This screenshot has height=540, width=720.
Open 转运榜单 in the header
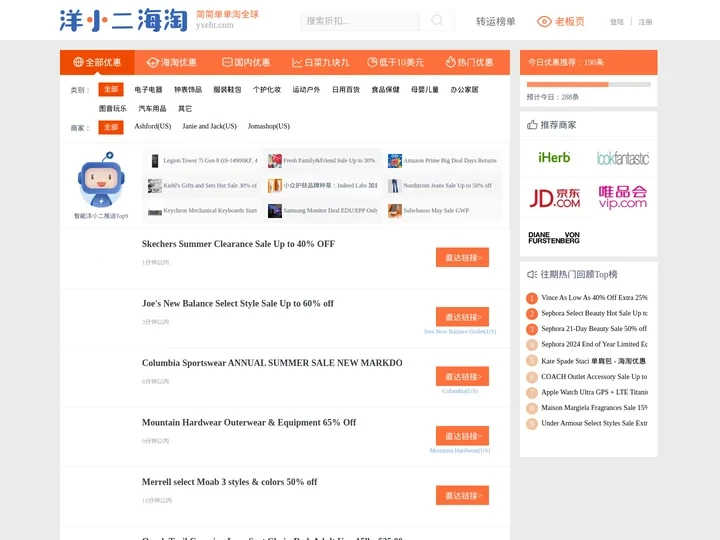(x=495, y=22)
